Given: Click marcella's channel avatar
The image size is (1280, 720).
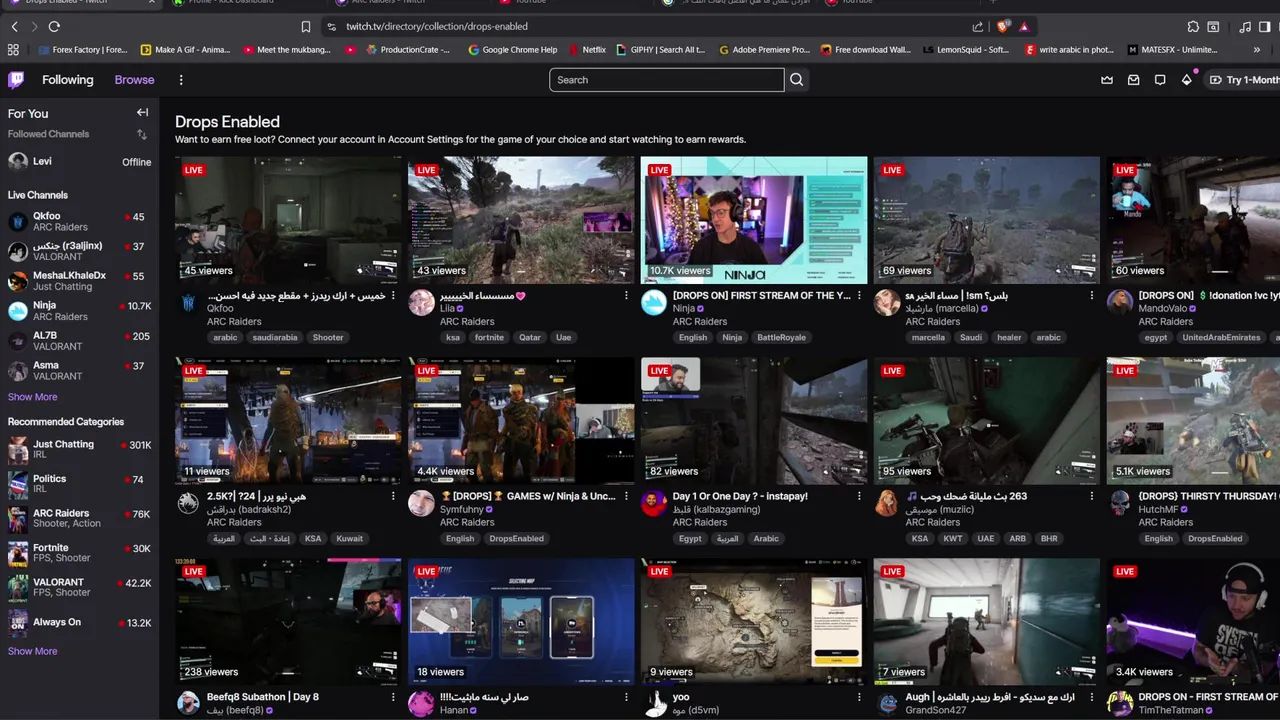Looking at the screenshot, I should click(887, 303).
